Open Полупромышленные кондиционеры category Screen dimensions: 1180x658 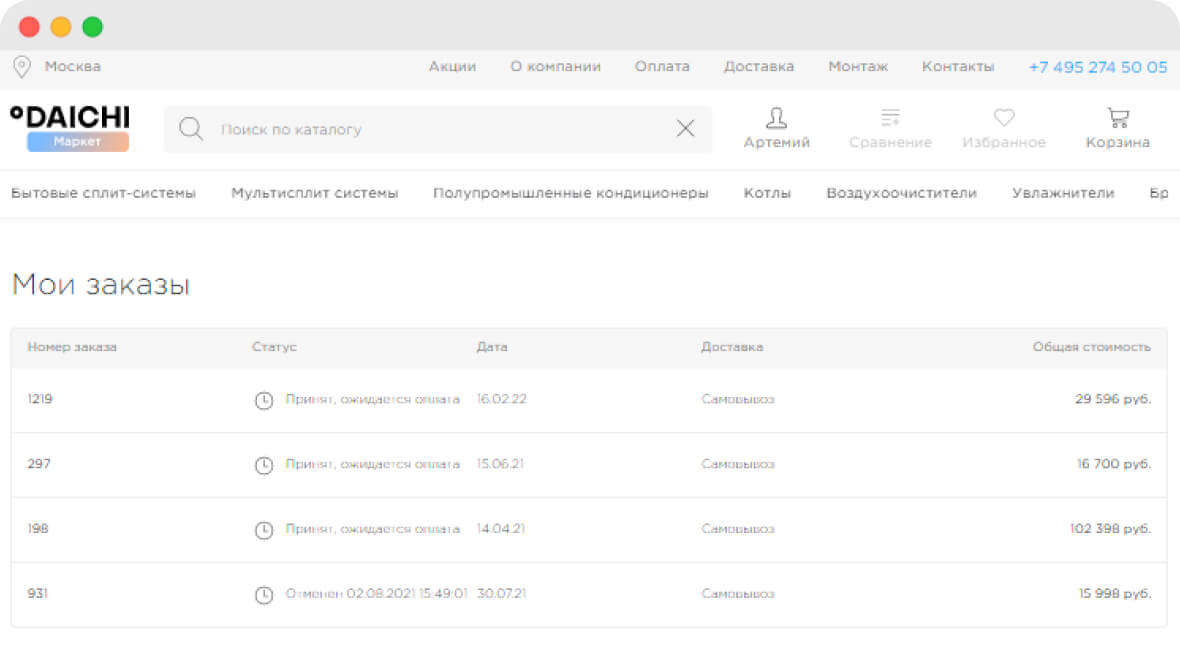[570, 193]
